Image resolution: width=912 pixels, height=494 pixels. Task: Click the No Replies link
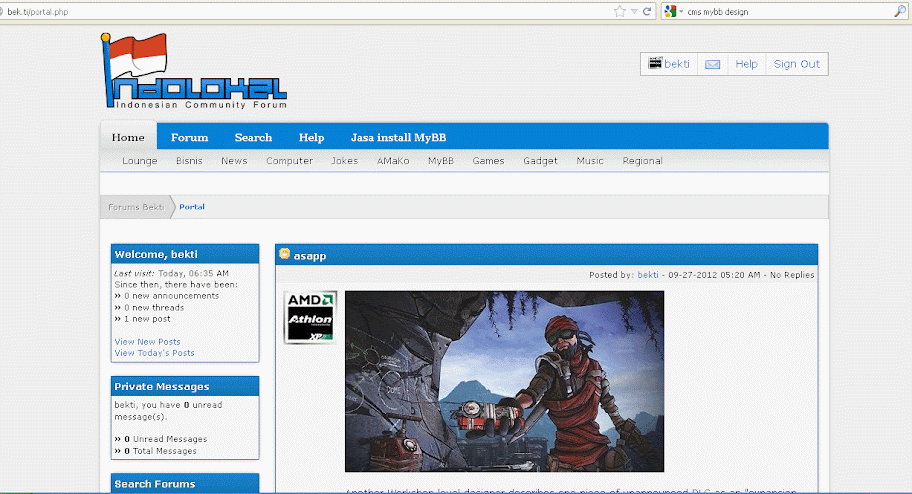792,275
